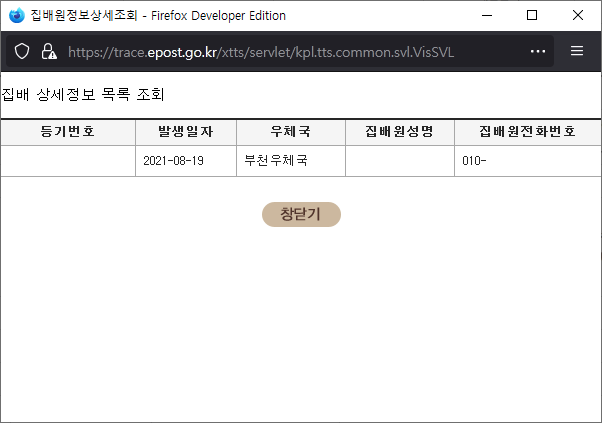Select the 등기번호 column header
602x423 pixels.
[68, 132]
